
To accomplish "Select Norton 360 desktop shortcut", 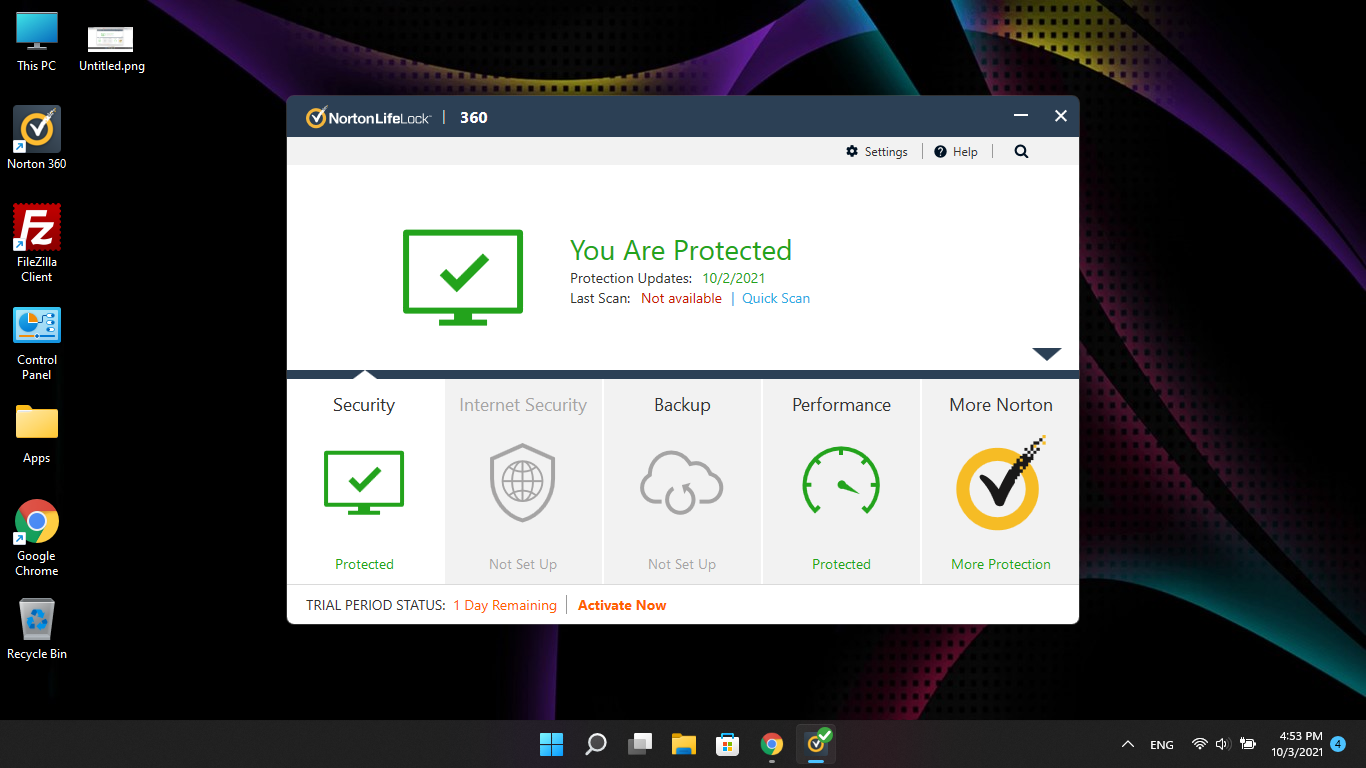I will click(x=37, y=138).
